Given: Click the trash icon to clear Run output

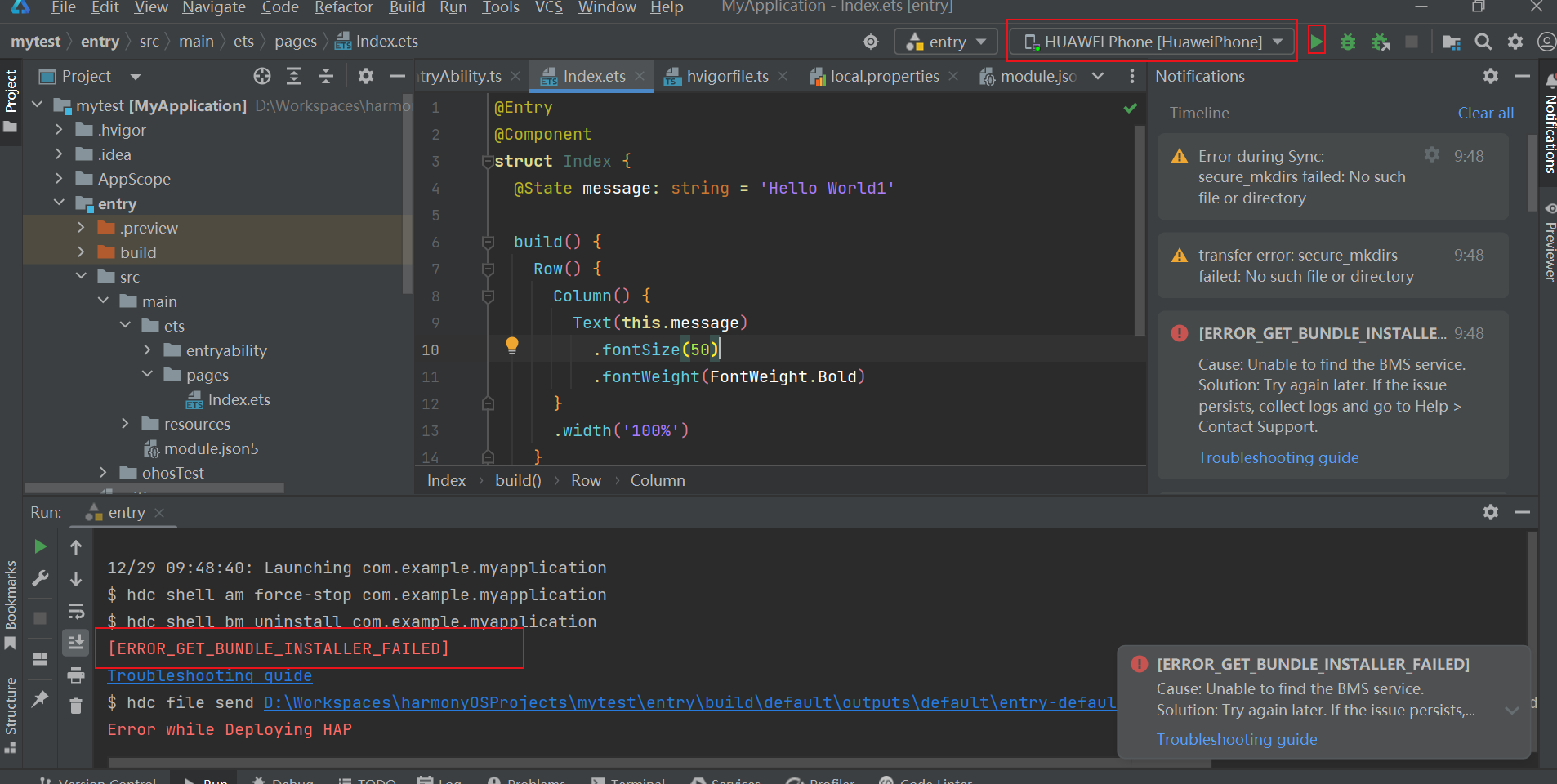Looking at the screenshot, I should tap(76, 706).
